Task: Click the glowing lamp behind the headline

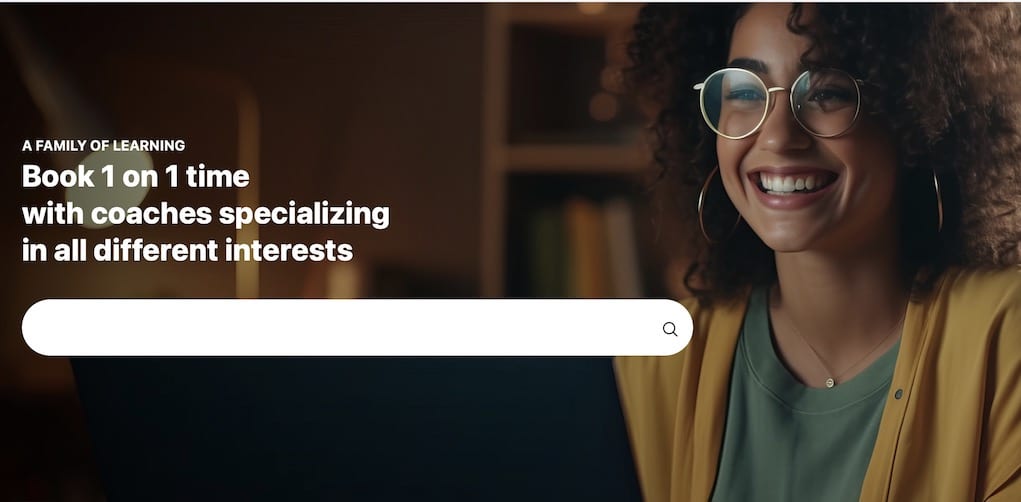Action: coord(111,189)
